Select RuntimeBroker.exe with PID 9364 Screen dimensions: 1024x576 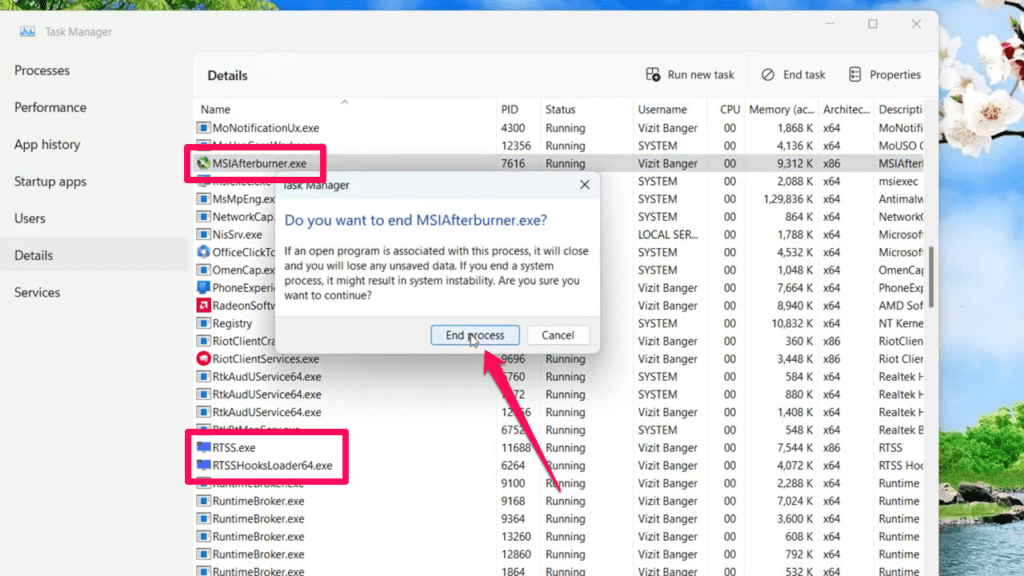(x=560, y=519)
